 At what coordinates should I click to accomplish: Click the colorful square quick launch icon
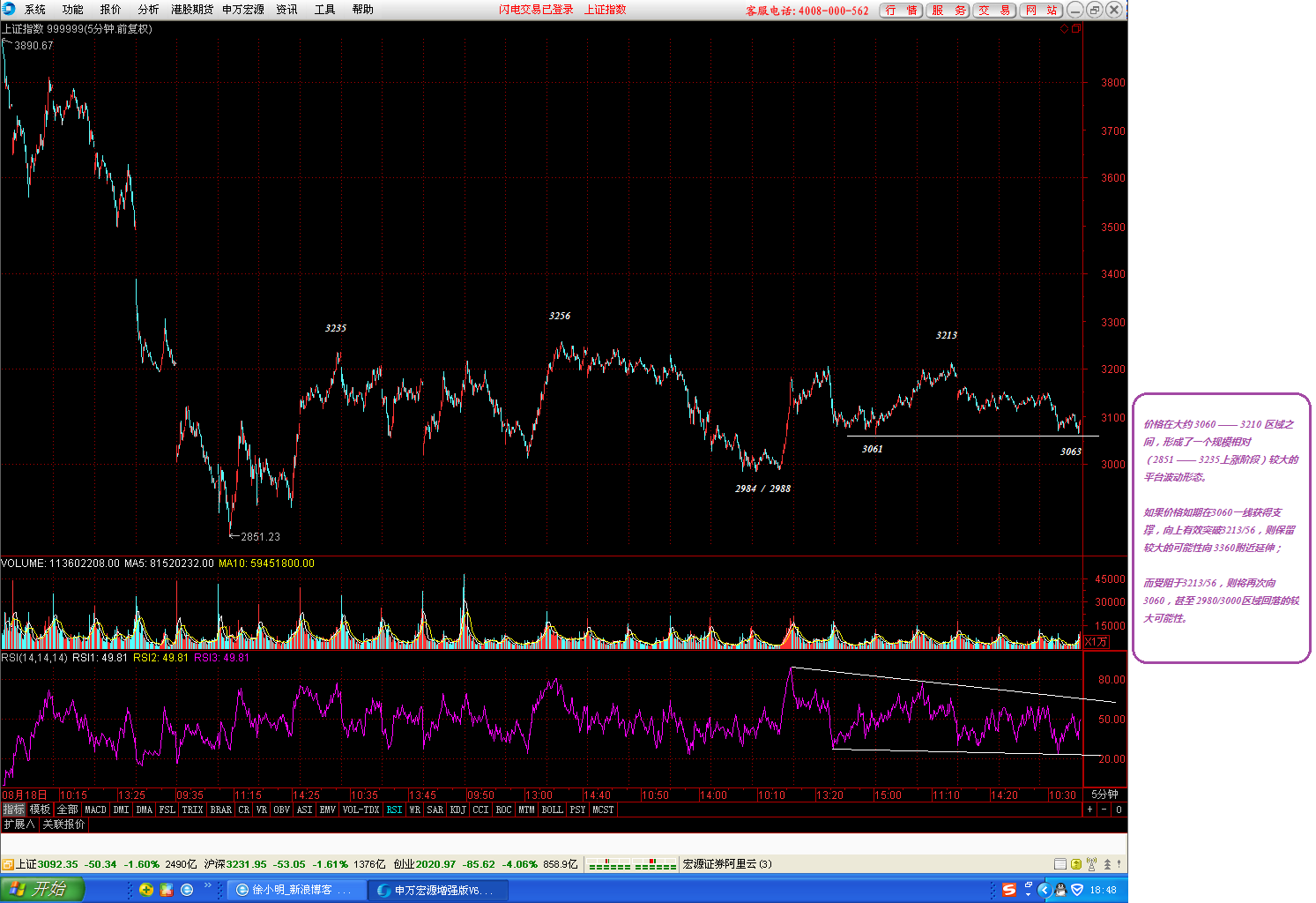(x=167, y=890)
